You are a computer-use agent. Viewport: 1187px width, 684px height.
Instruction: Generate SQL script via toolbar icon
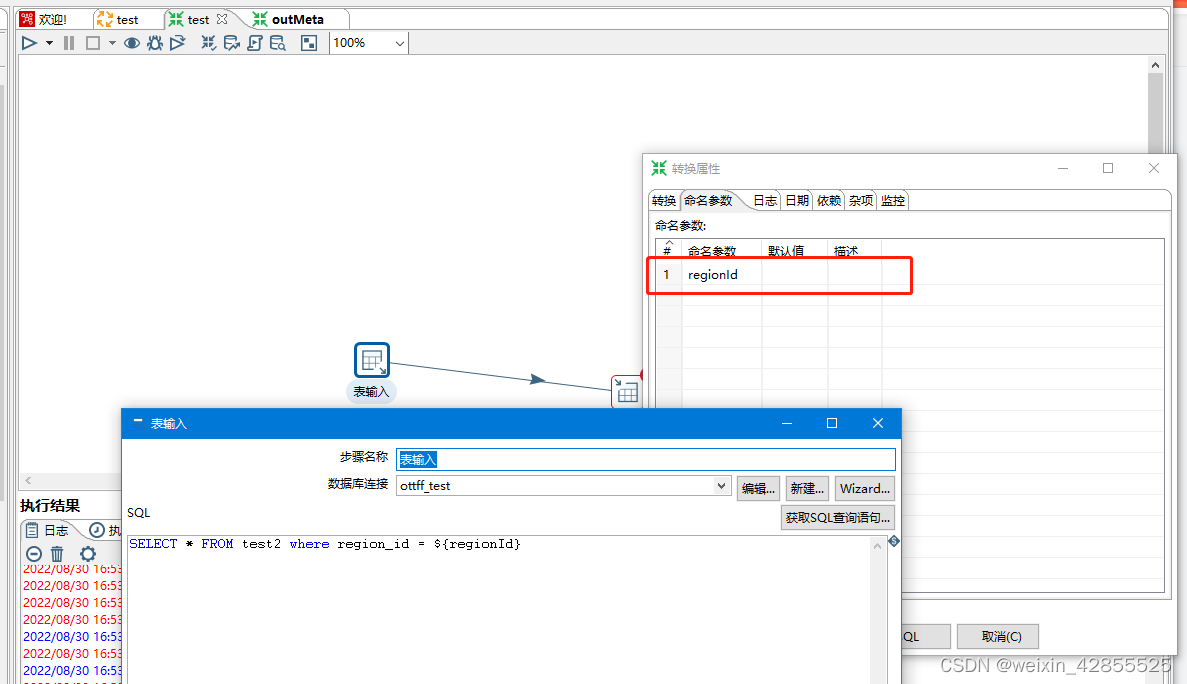point(254,42)
